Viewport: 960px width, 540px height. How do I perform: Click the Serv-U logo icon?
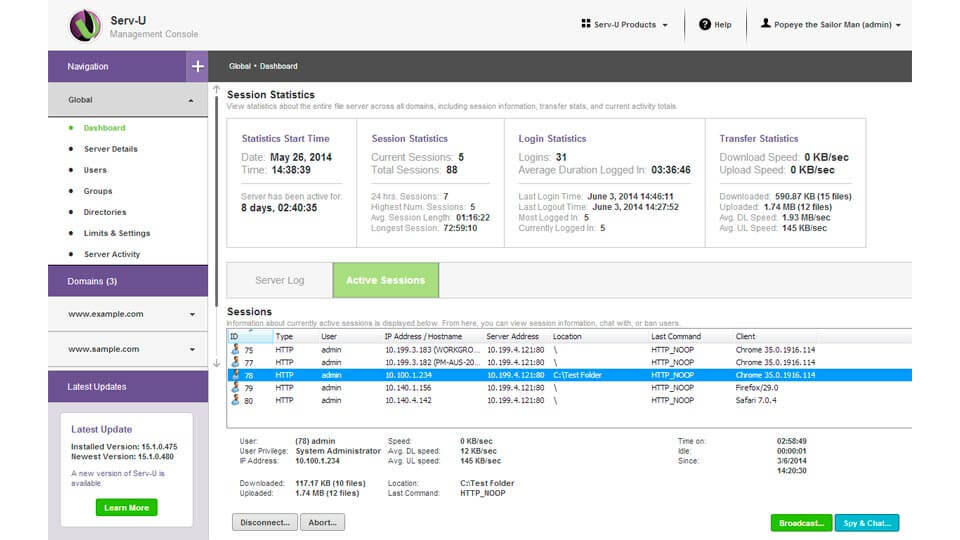coord(85,26)
